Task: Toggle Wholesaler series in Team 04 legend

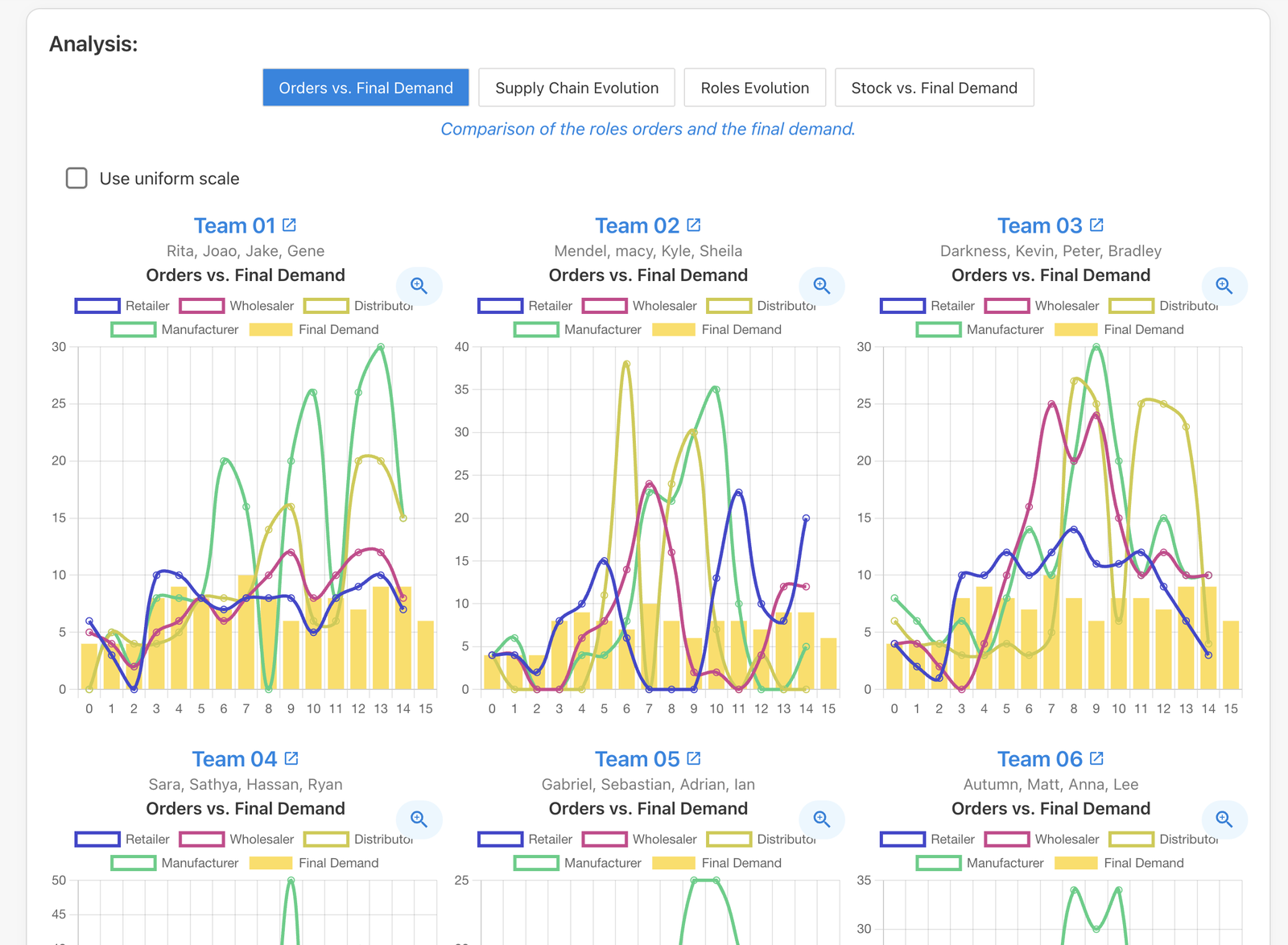Action: [x=237, y=839]
